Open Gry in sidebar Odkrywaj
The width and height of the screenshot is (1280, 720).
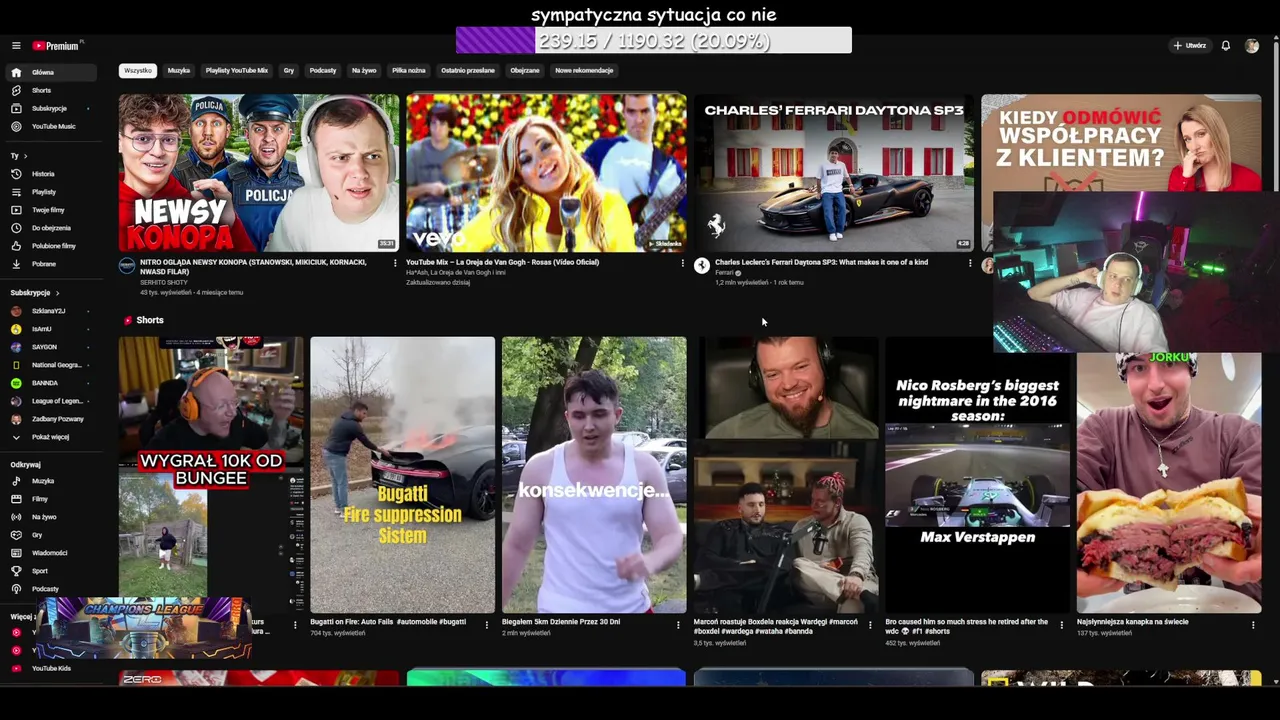(50, 535)
